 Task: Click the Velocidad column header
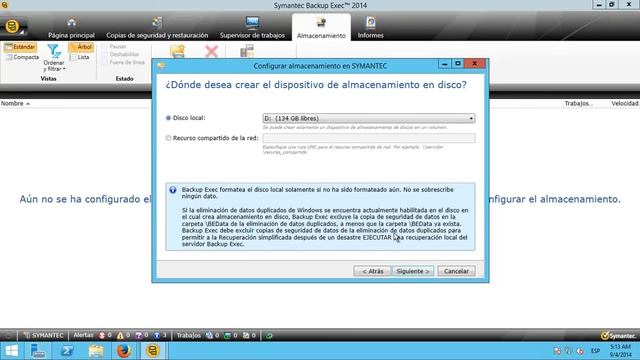coord(625,104)
